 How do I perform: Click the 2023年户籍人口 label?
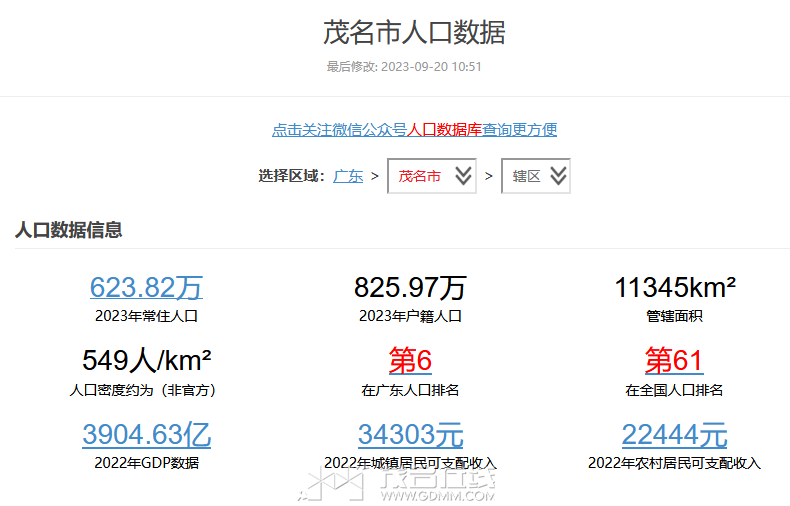410,316
